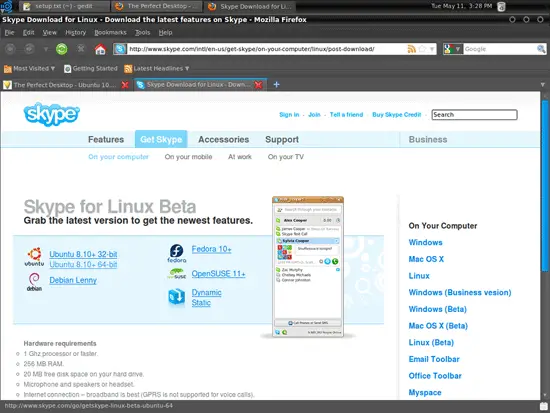550x413 pixels.
Task: Click the Forward navigation button
Action: (x=29, y=49)
